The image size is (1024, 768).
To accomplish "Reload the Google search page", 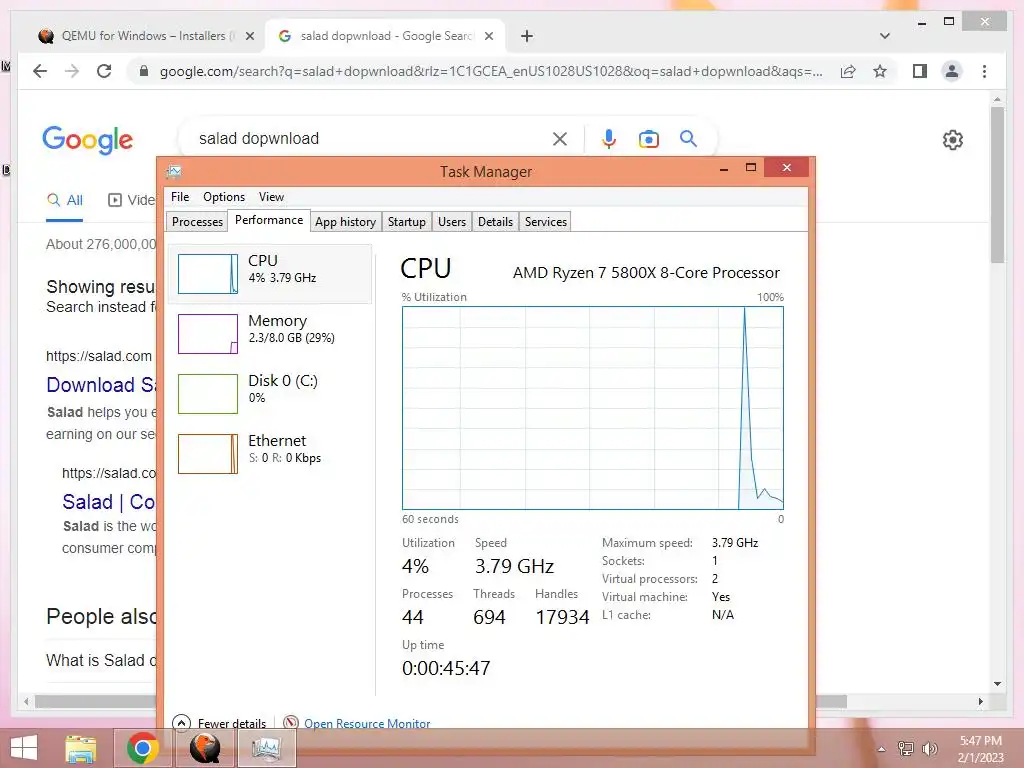I will [x=104, y=71].
